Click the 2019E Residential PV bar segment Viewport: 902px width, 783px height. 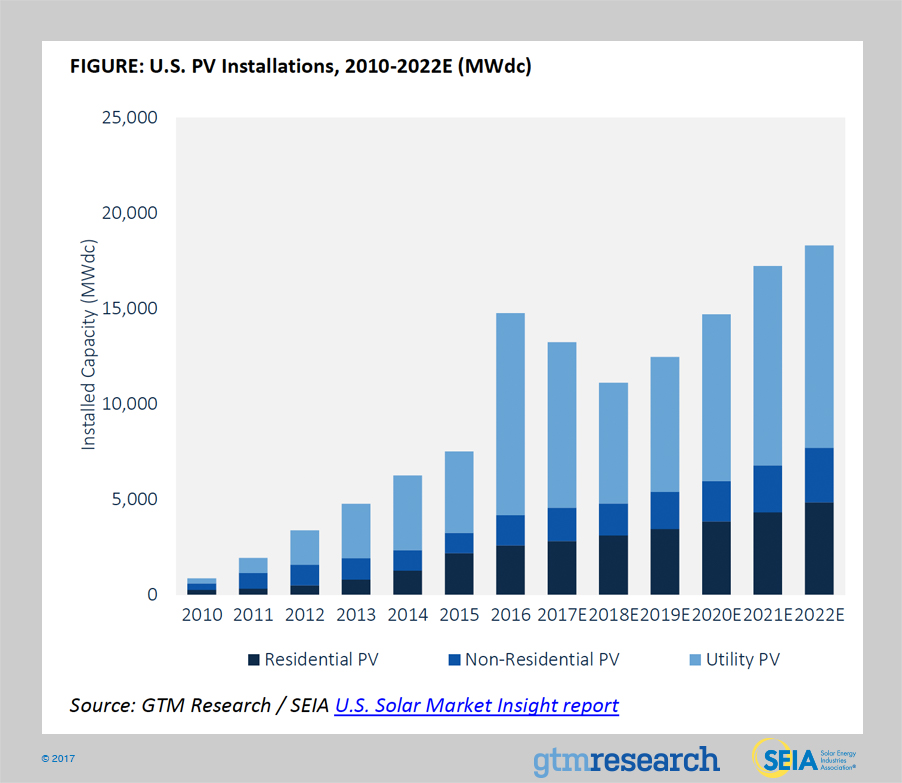pyautogui.click(x=665, y=562)
